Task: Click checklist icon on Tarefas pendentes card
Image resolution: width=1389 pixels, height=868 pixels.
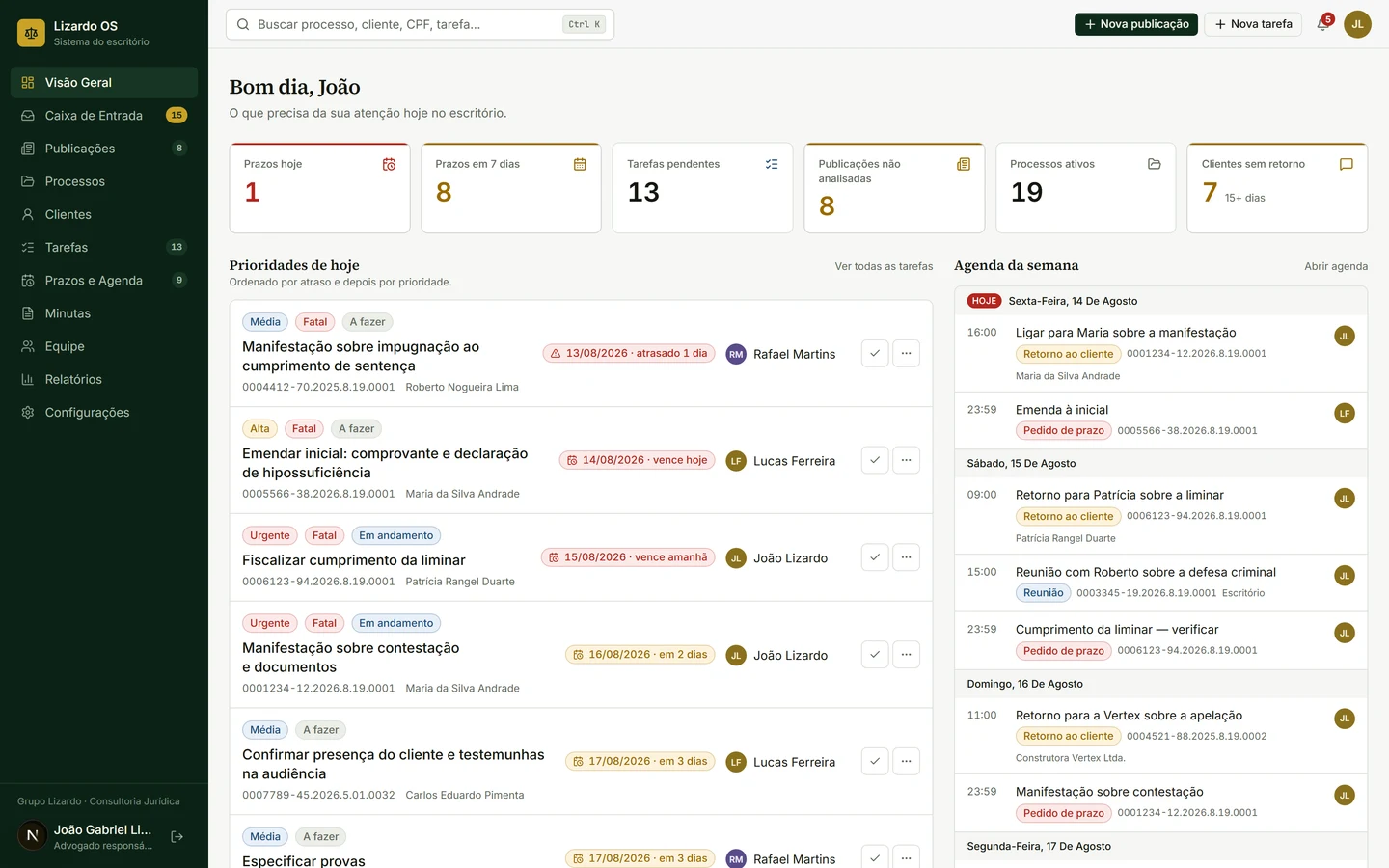Action: point(772,164)
